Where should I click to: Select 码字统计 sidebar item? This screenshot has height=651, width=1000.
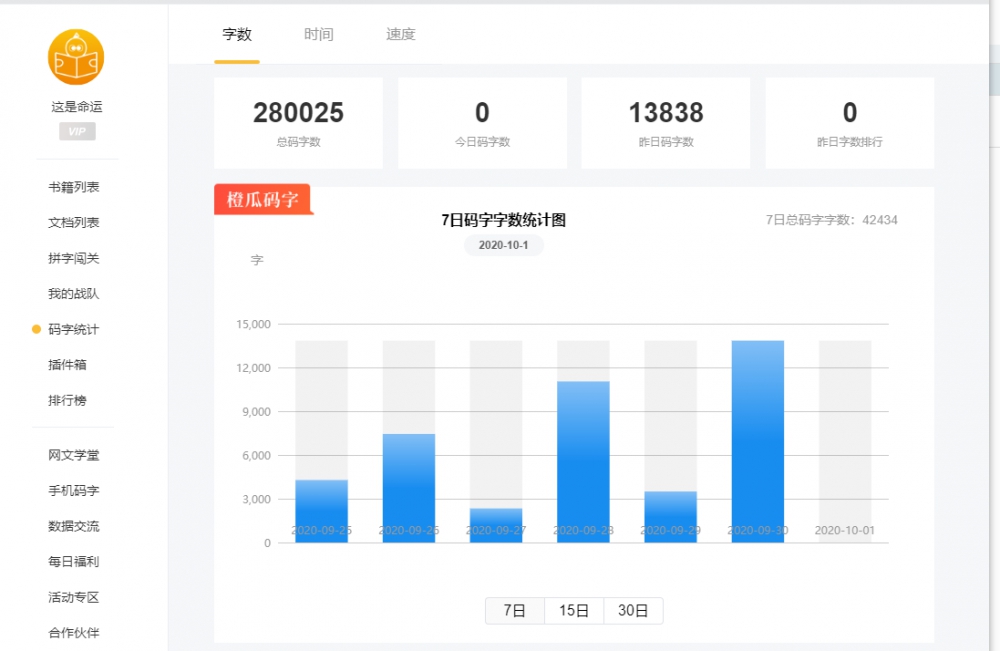pos(74,329)
